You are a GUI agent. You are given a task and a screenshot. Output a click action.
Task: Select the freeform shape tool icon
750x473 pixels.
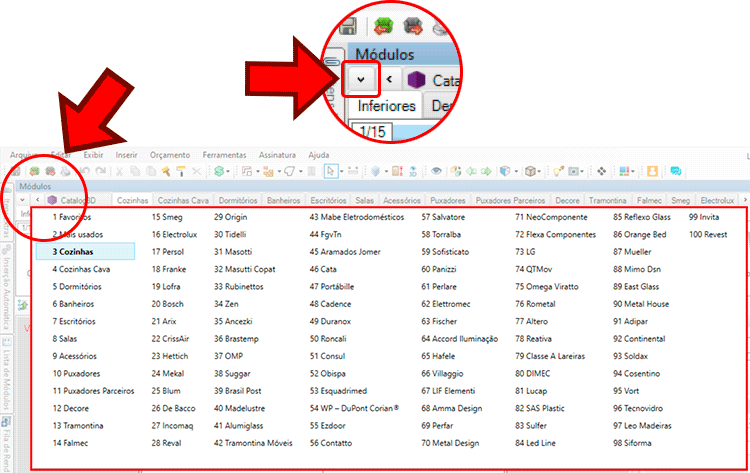[x=289, y=171]
